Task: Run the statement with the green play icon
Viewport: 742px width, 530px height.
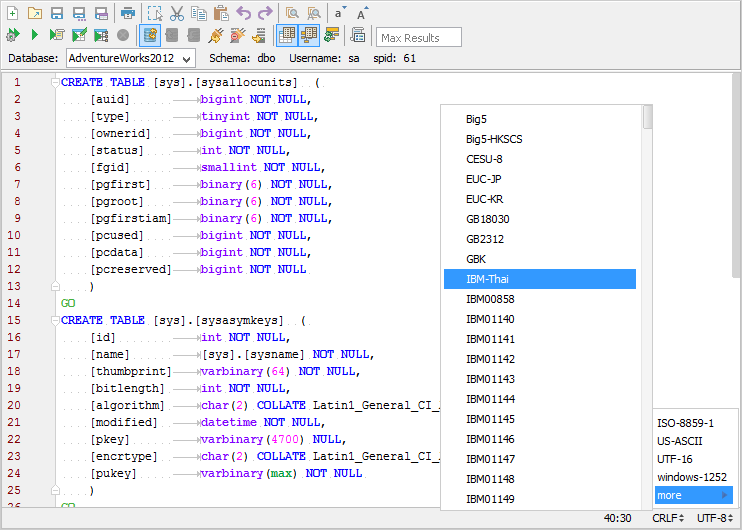Action: coord(35,35)
